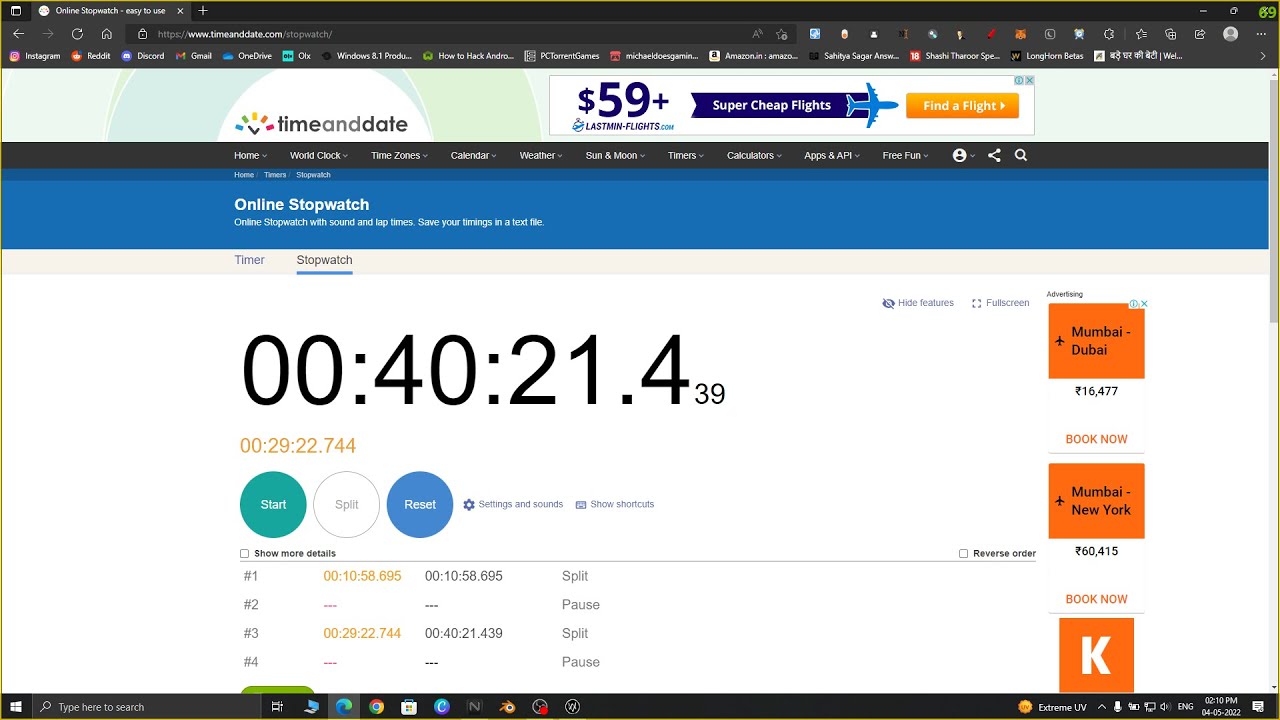
Task: Click Home in the breadcrumb
Action: click(244, 175)
